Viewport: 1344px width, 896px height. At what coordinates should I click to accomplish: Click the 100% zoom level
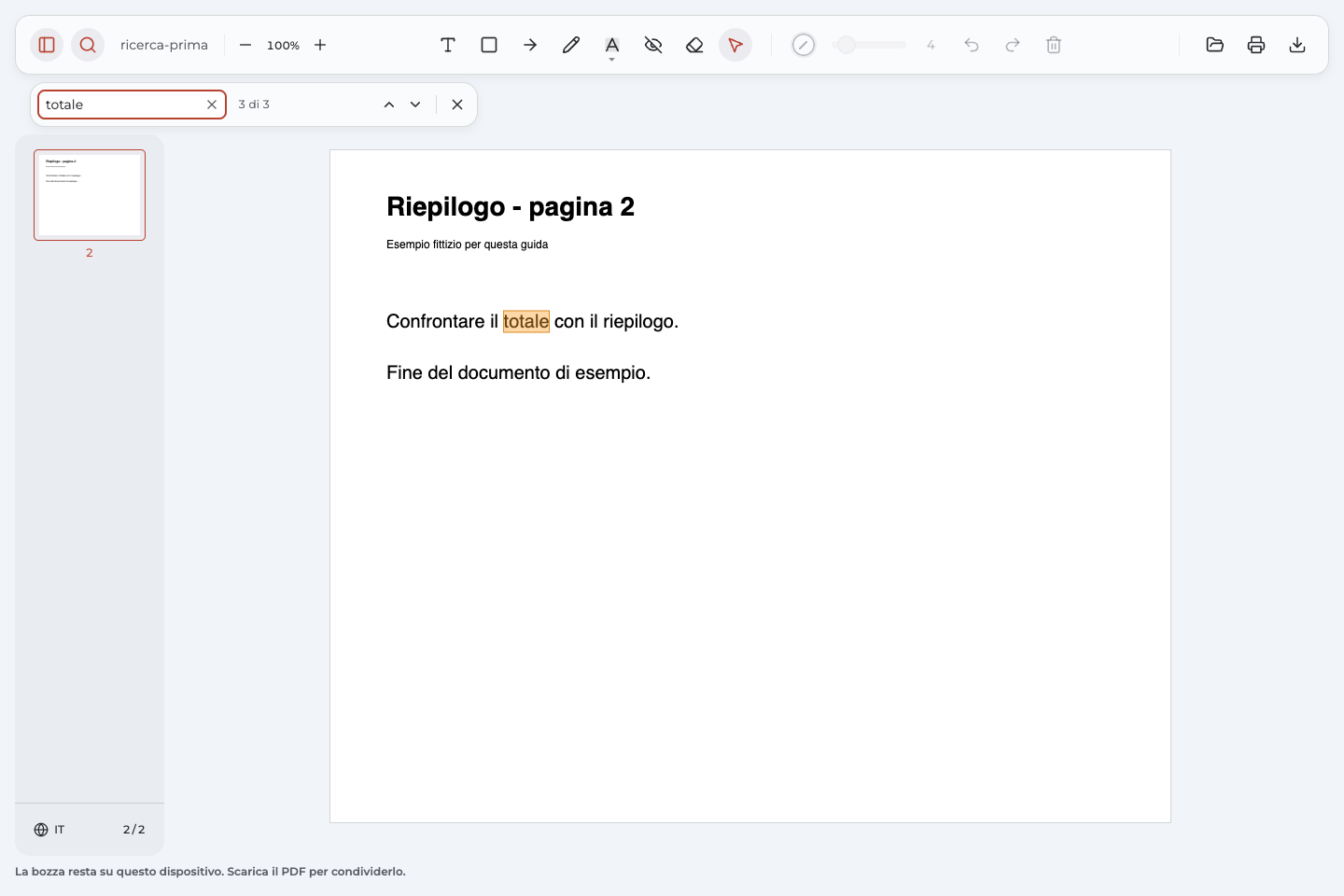coord(283,45)
